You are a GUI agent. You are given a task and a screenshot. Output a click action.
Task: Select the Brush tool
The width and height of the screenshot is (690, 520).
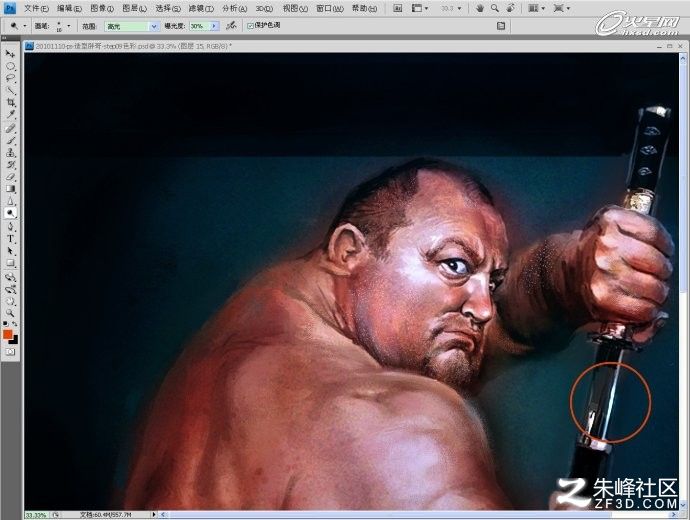tap(11, 141)
